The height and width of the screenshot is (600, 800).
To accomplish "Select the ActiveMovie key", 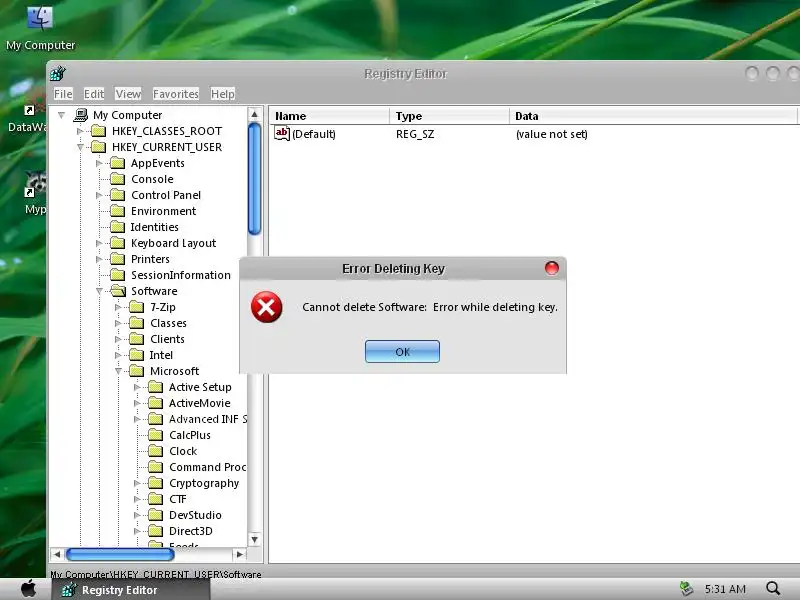I will (199, 403).
